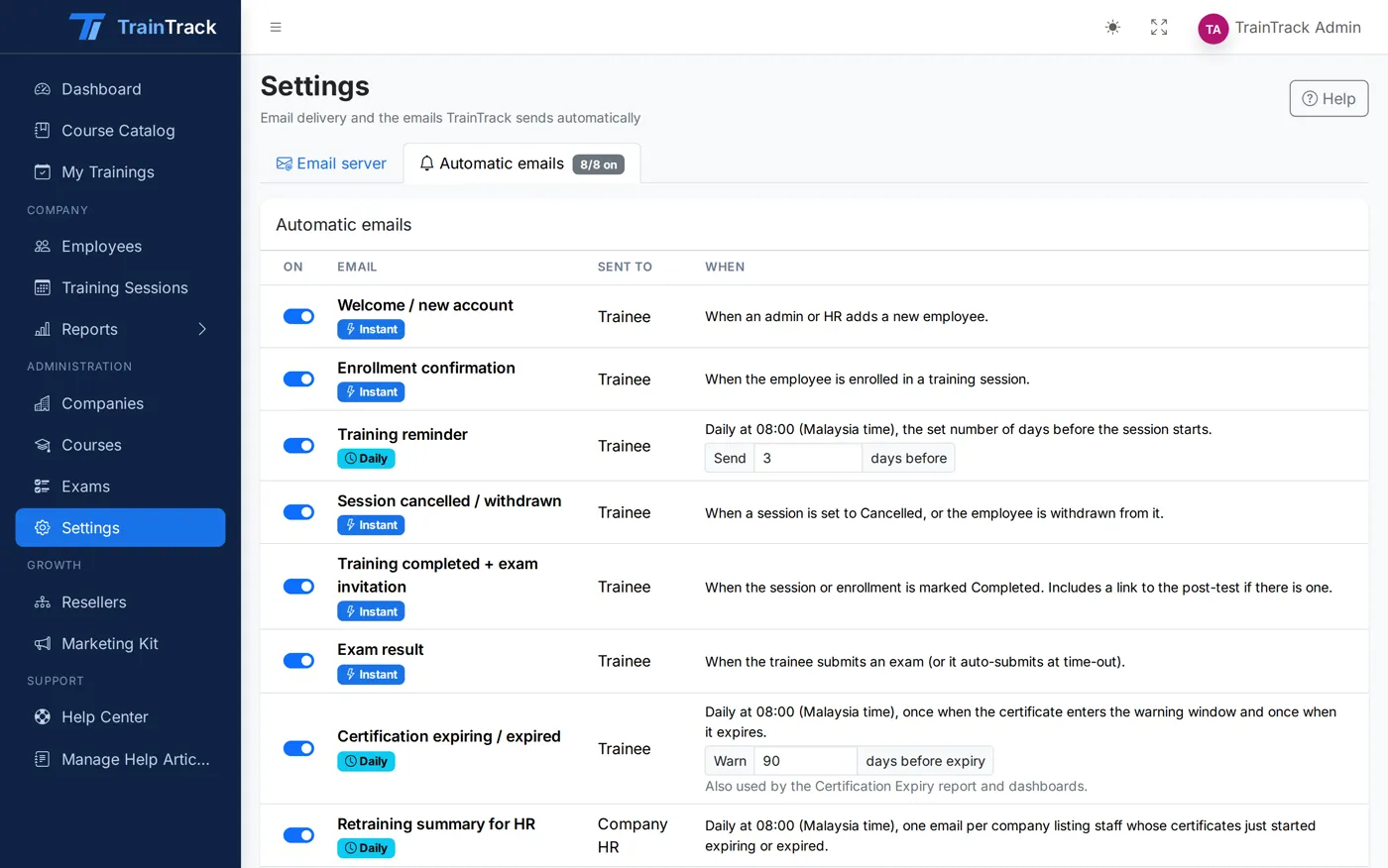Click 'Also used by the Certification Expiry report' note
This screenshot has height=868, width=1388.
coord(896,786)
